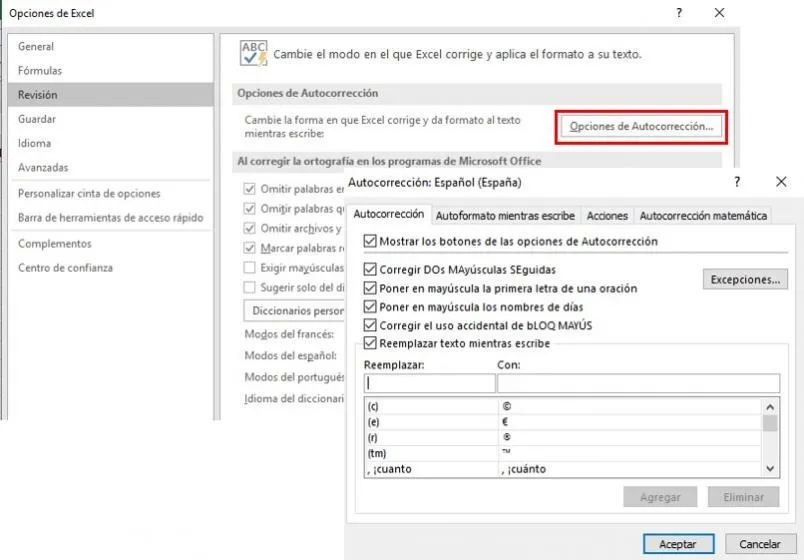Confirm with the Aceptar button
This screenshot has height=560, width=804.
tap(678, 544)
